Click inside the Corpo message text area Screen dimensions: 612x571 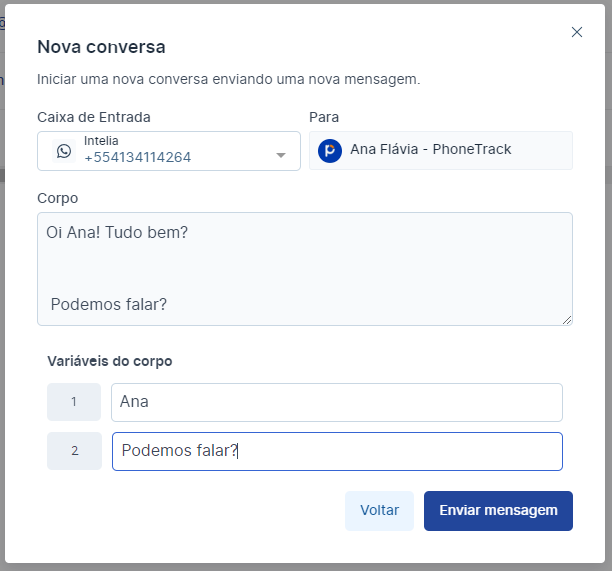[304, 268]
